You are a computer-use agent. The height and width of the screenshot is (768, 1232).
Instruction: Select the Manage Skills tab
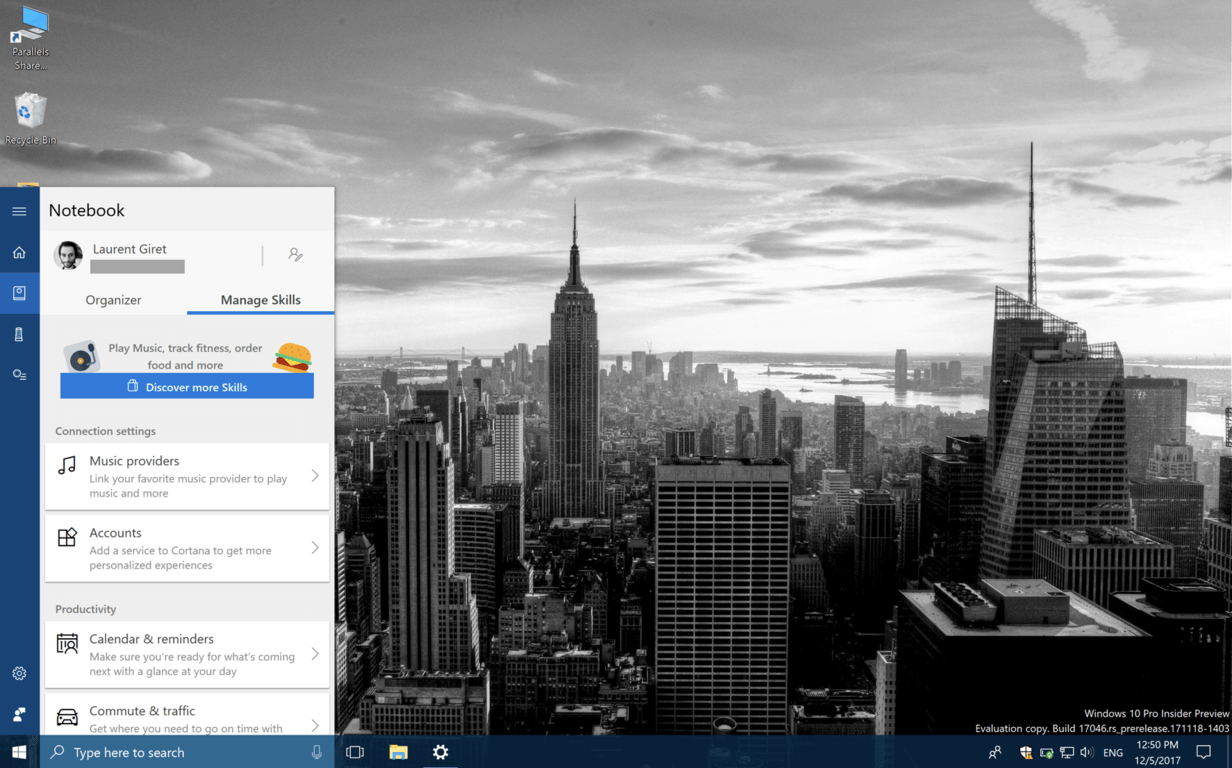click(x=260, y=300)
